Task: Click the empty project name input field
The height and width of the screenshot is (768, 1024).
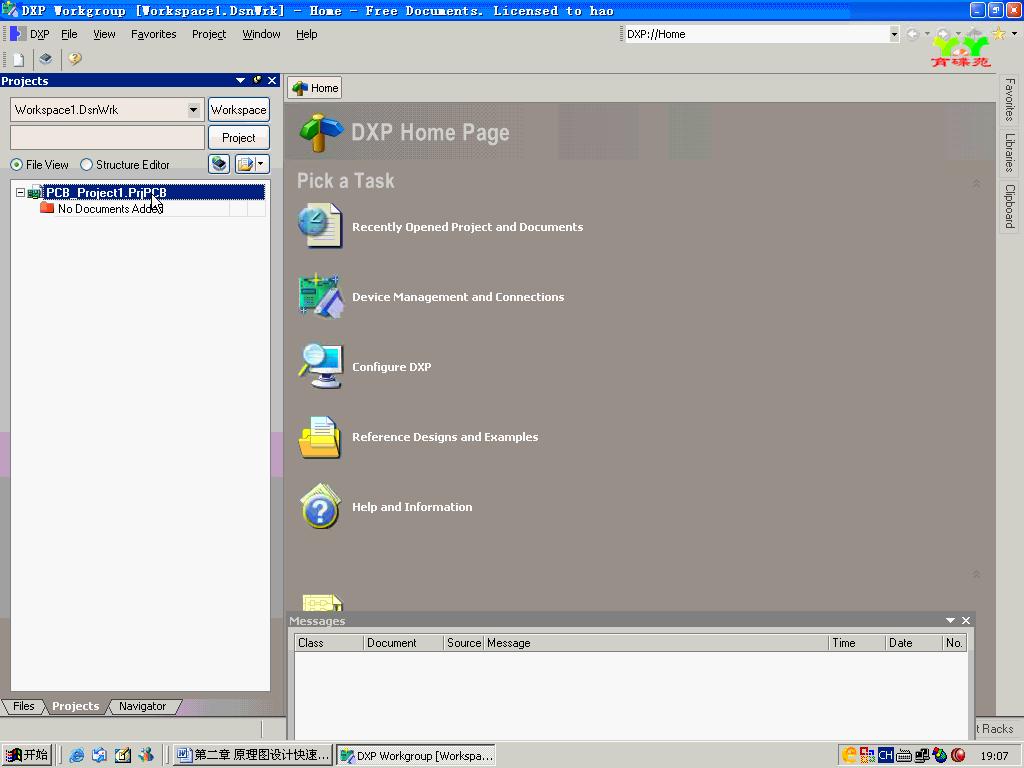Action: 108,138
